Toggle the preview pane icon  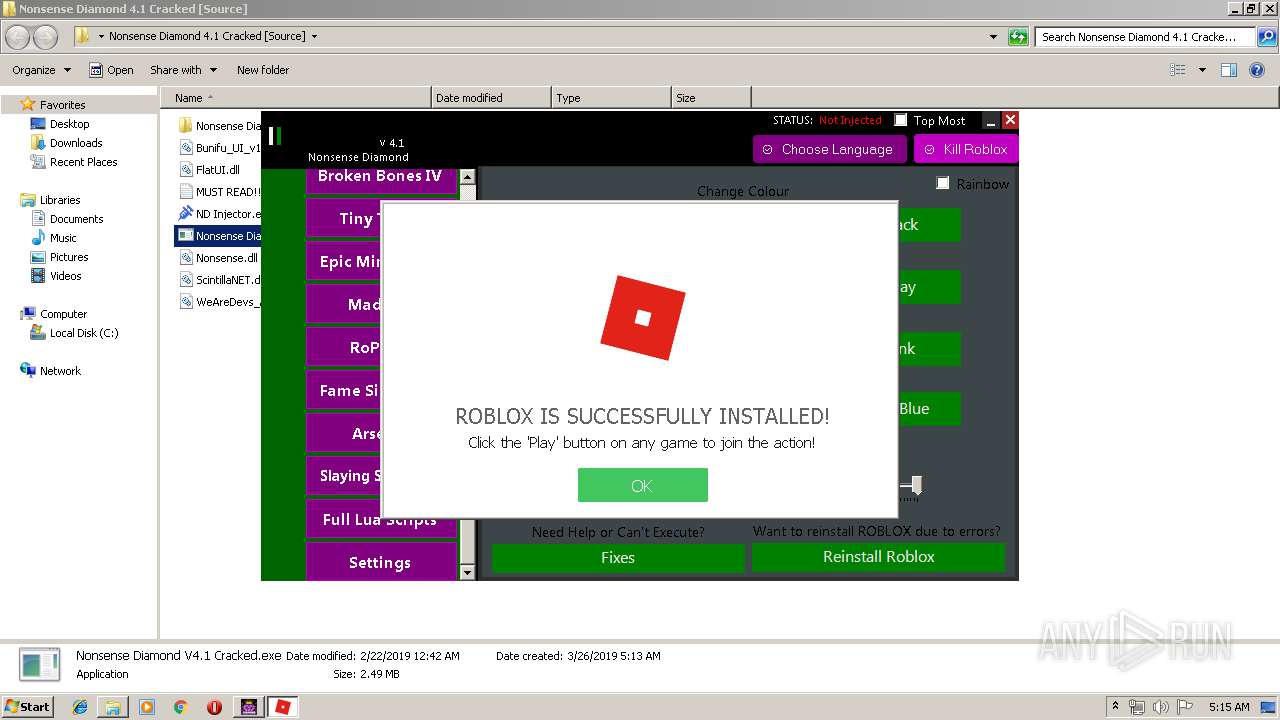coord(1229,70)
